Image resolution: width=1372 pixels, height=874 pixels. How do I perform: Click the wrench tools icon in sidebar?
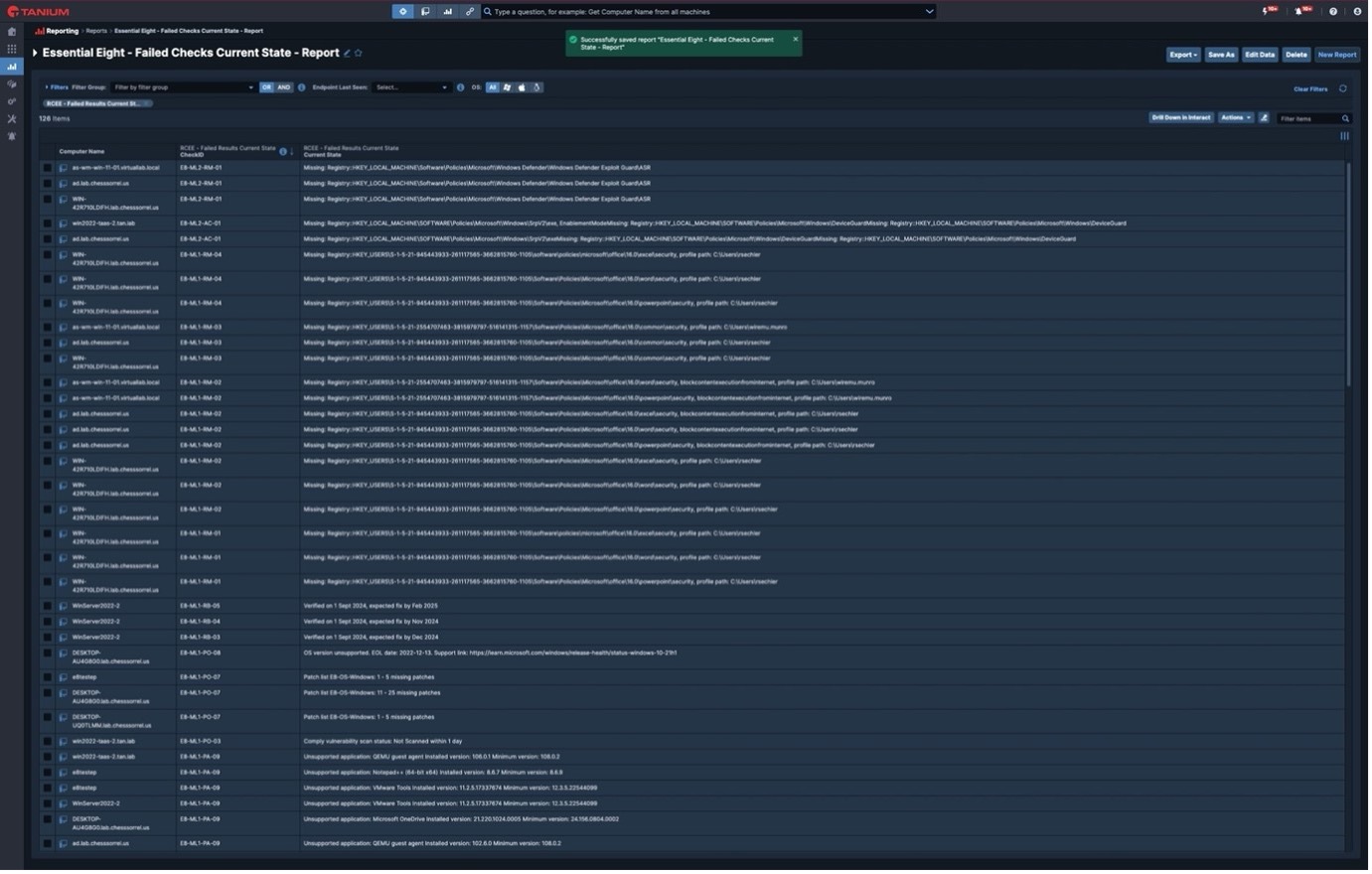pos(12,119)
